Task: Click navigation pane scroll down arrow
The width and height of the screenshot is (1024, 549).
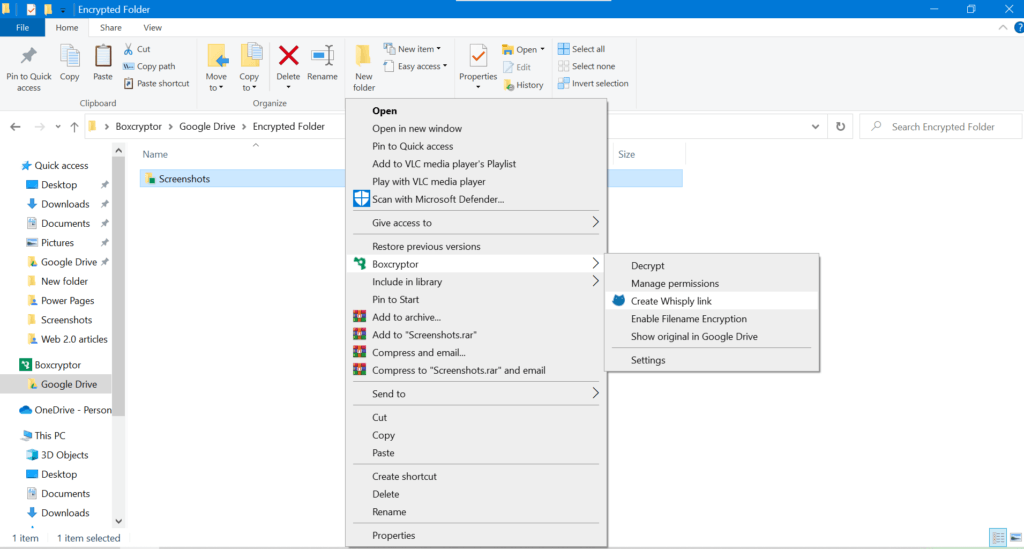Action: click(x=118, y=521)
